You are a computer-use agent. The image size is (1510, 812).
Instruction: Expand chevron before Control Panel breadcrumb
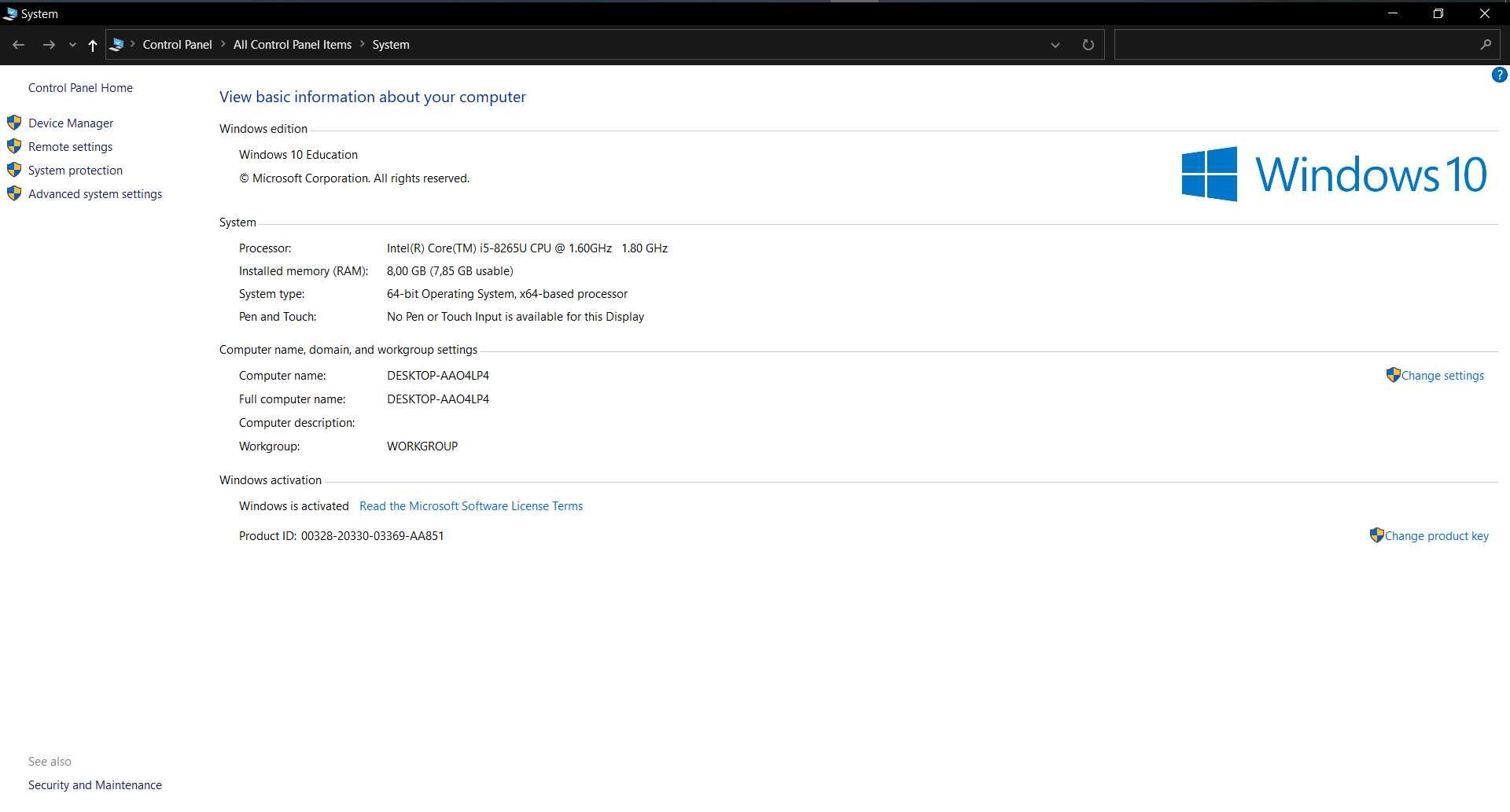(133, 44)
